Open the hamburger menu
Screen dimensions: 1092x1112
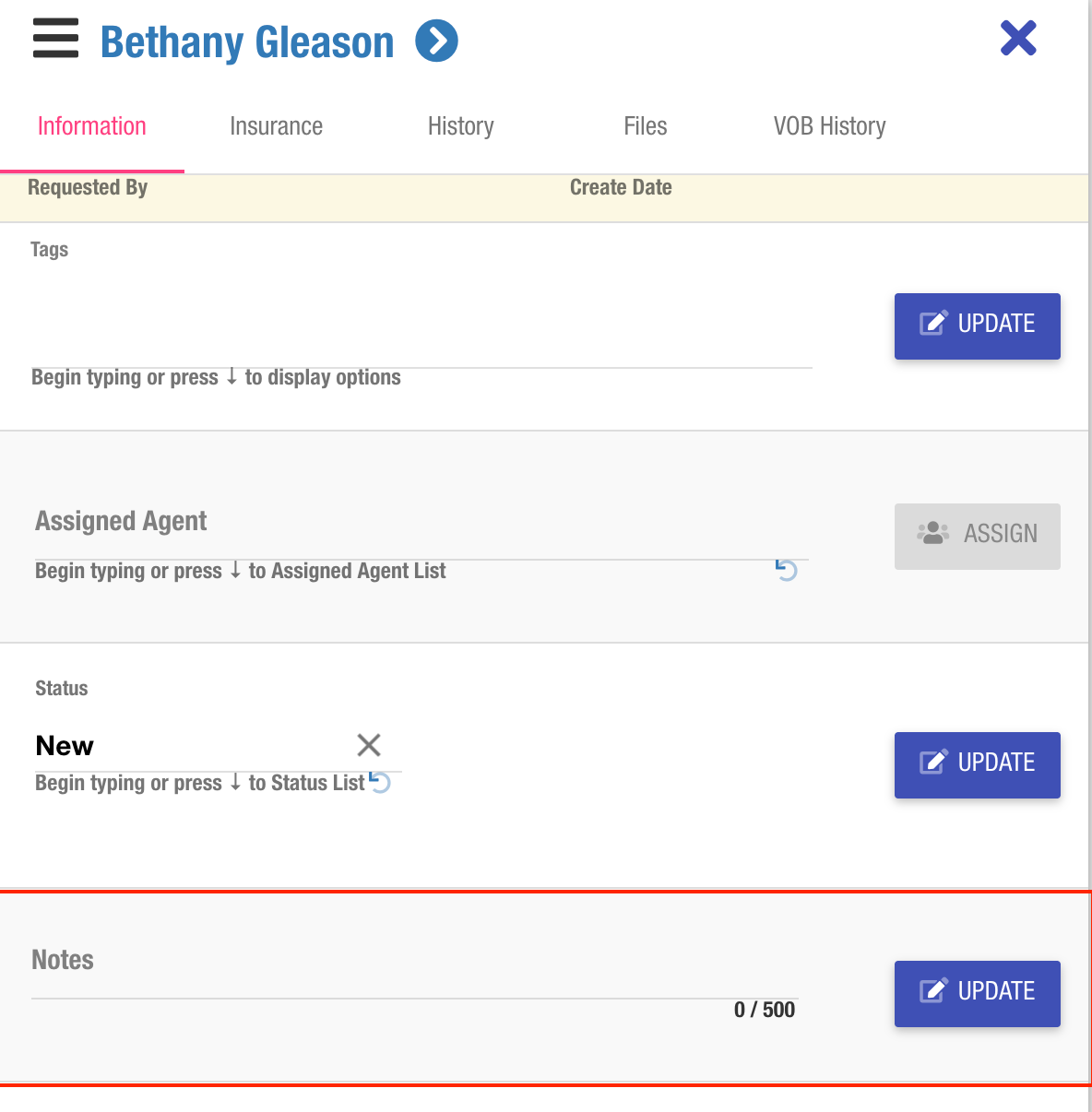point(55,39)
